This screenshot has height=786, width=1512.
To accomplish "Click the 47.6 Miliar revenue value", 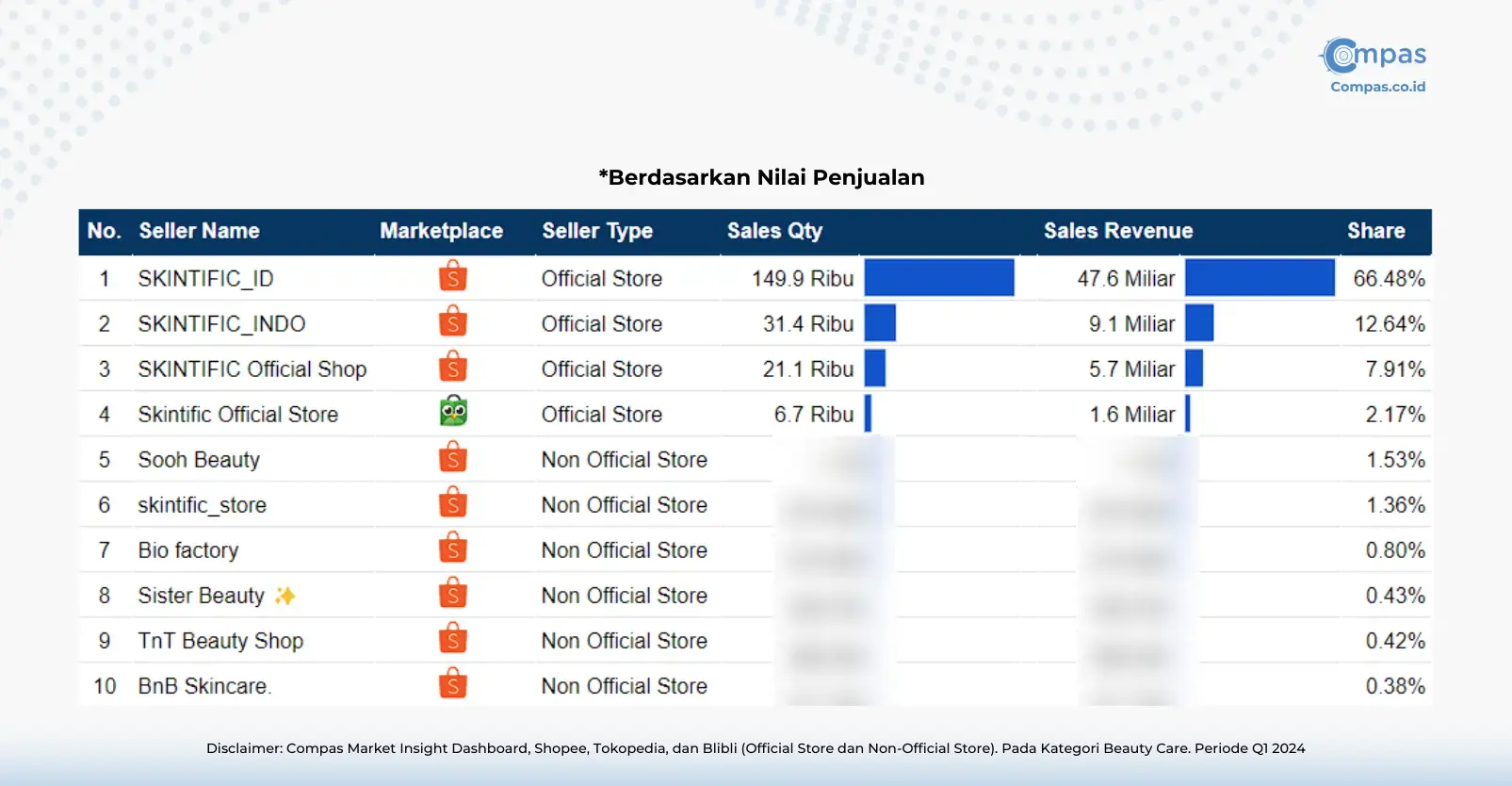I will (x=1127, y=279).
